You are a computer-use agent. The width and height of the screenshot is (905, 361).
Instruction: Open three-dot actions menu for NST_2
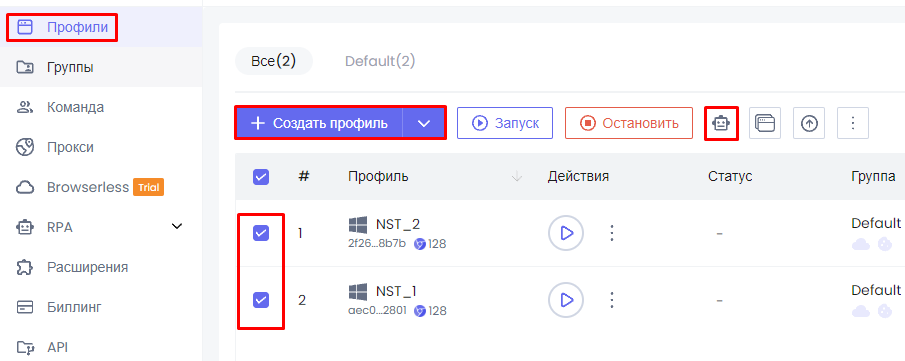coord(612,233)
